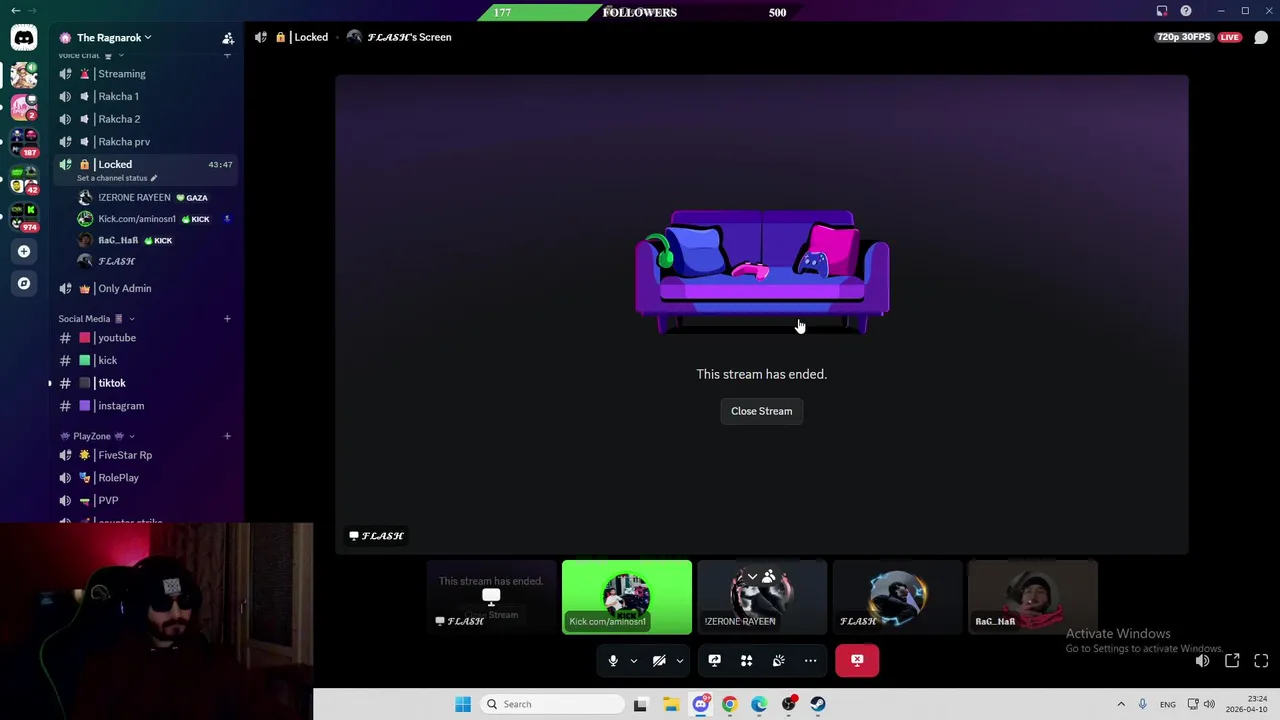Select user IZERONE RAYEEN in Locked channel

(x=153, y=198)
